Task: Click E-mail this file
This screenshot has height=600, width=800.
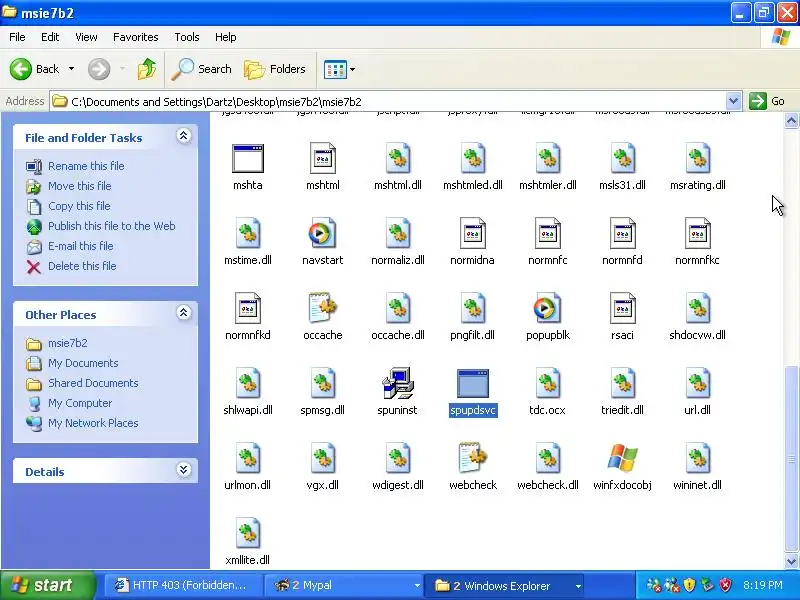Action: click(81, 246)
